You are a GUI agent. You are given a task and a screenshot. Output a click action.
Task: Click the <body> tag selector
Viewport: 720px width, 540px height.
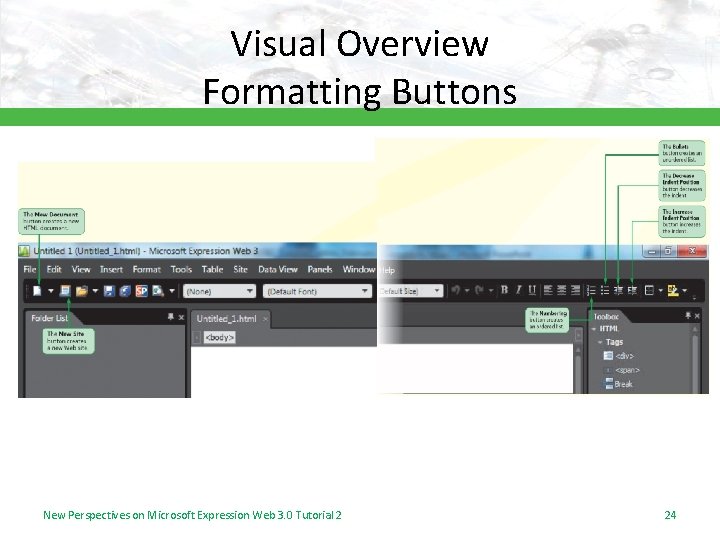click(x=219, y=338)
